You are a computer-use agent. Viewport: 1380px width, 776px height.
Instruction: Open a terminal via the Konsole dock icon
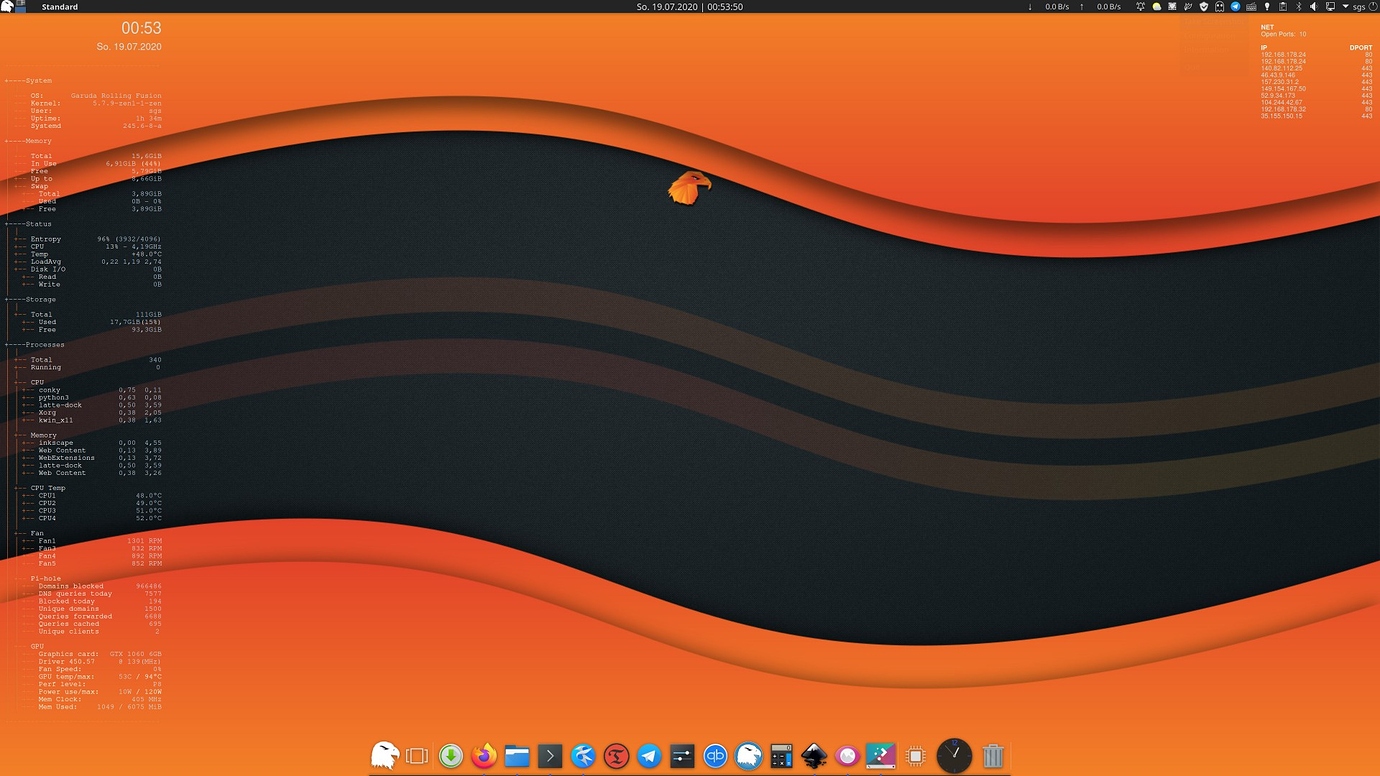coord(549,755)
